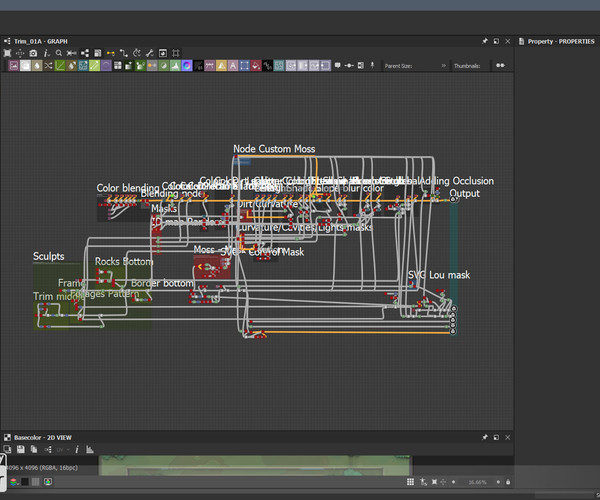Add the Blur droplet node icon
Viewport: 600px width, 500px height.
pyautogui.click(x=37, y=66)
